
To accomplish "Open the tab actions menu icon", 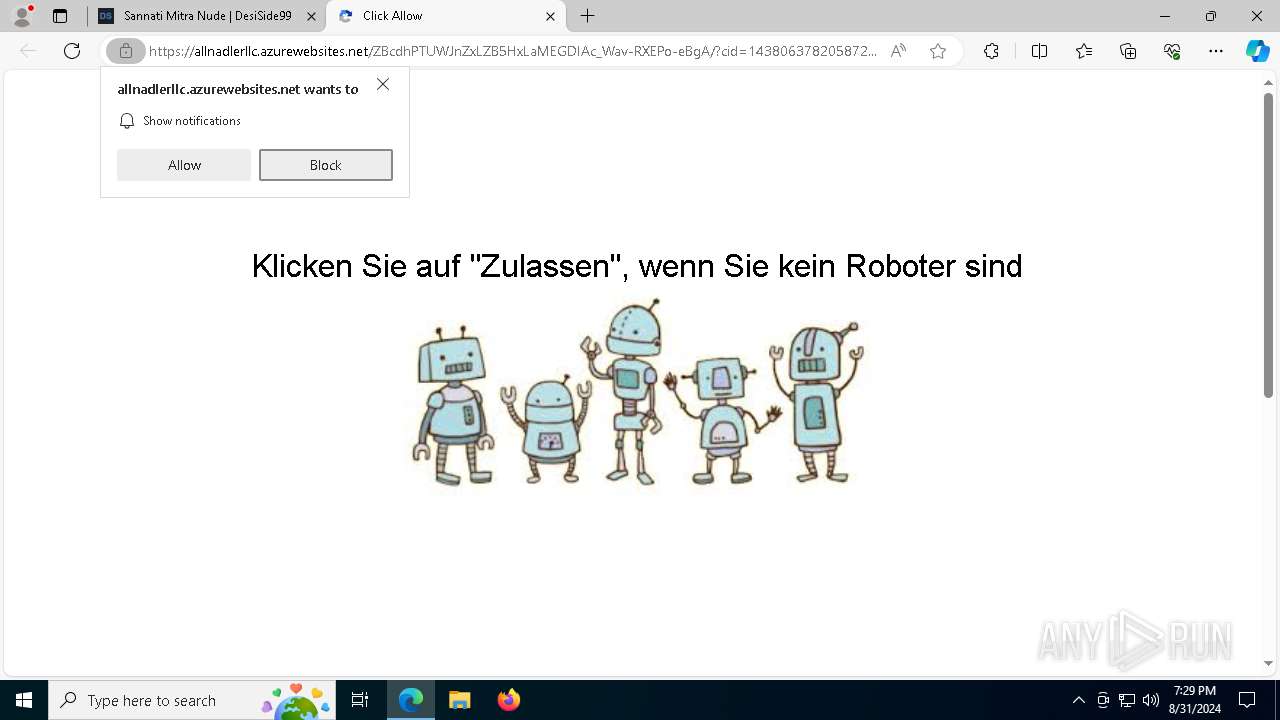I will tap(60, 16).
